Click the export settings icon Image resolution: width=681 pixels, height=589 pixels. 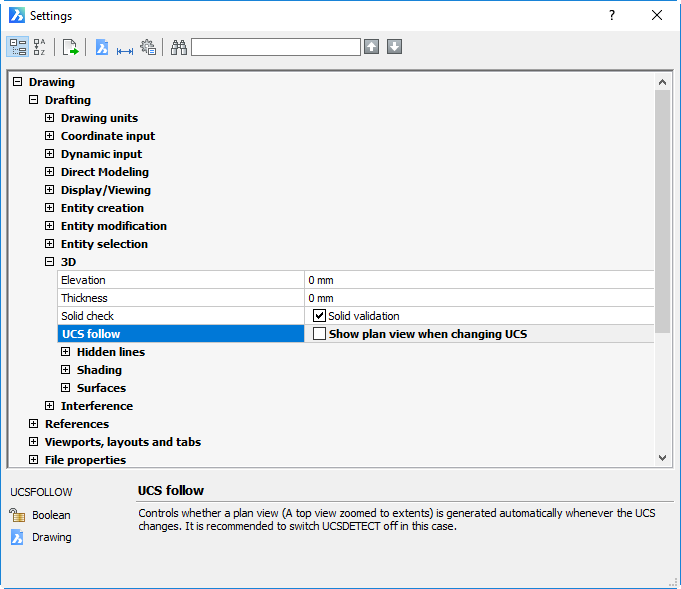pyautogui.click(x=70, y=47)
